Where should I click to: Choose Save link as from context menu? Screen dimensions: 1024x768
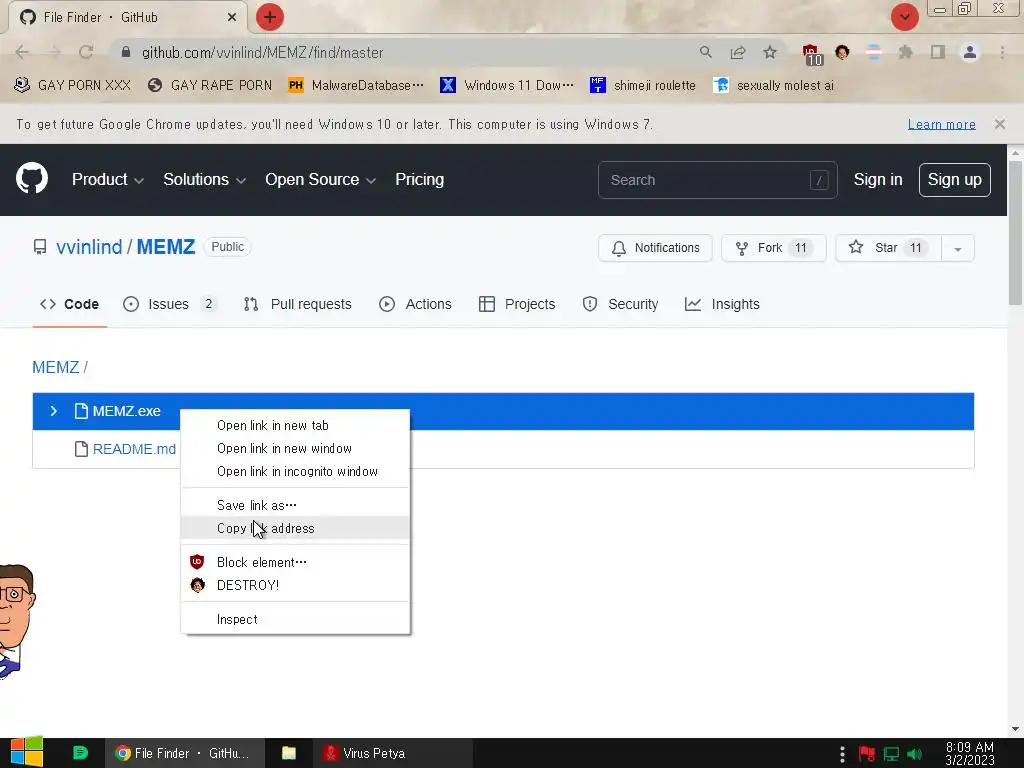coord(295,505)
